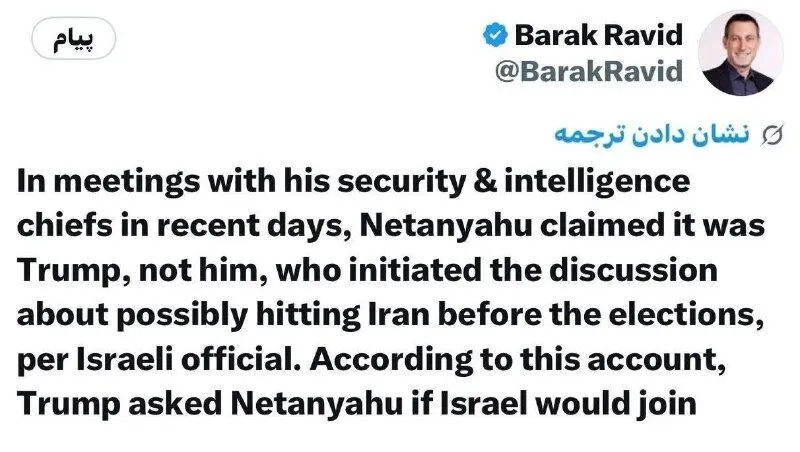Viewport: 800px width, 452px height.
Task: Open Barak Ravid's profile picture
Action: tap(740, 53)
